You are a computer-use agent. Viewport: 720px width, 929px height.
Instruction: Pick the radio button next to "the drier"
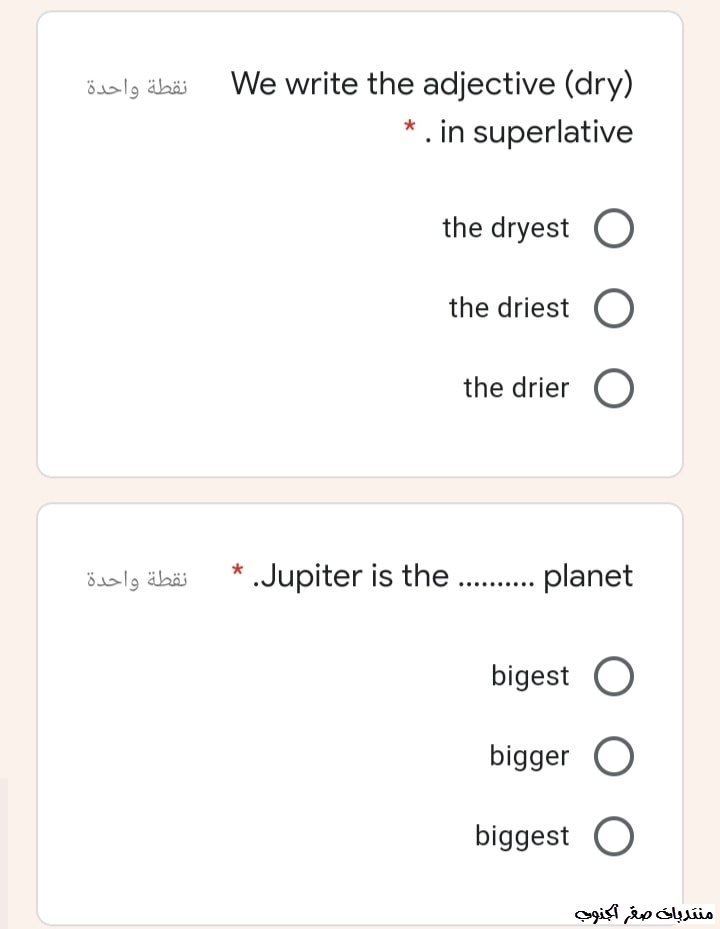point(614,389)
